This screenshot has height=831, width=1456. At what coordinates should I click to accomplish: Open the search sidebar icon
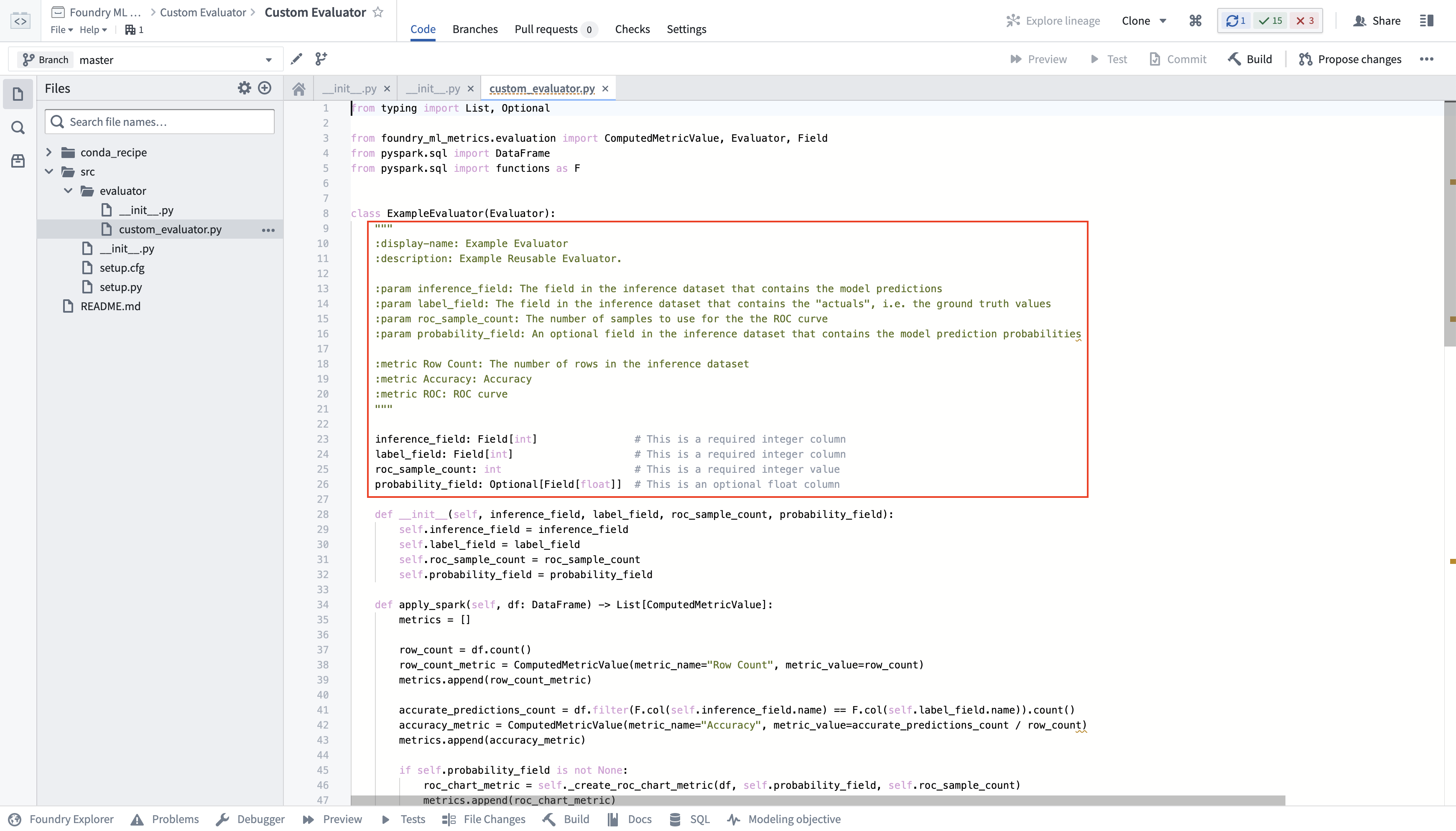pyautogui.click(x=18, y=127)
